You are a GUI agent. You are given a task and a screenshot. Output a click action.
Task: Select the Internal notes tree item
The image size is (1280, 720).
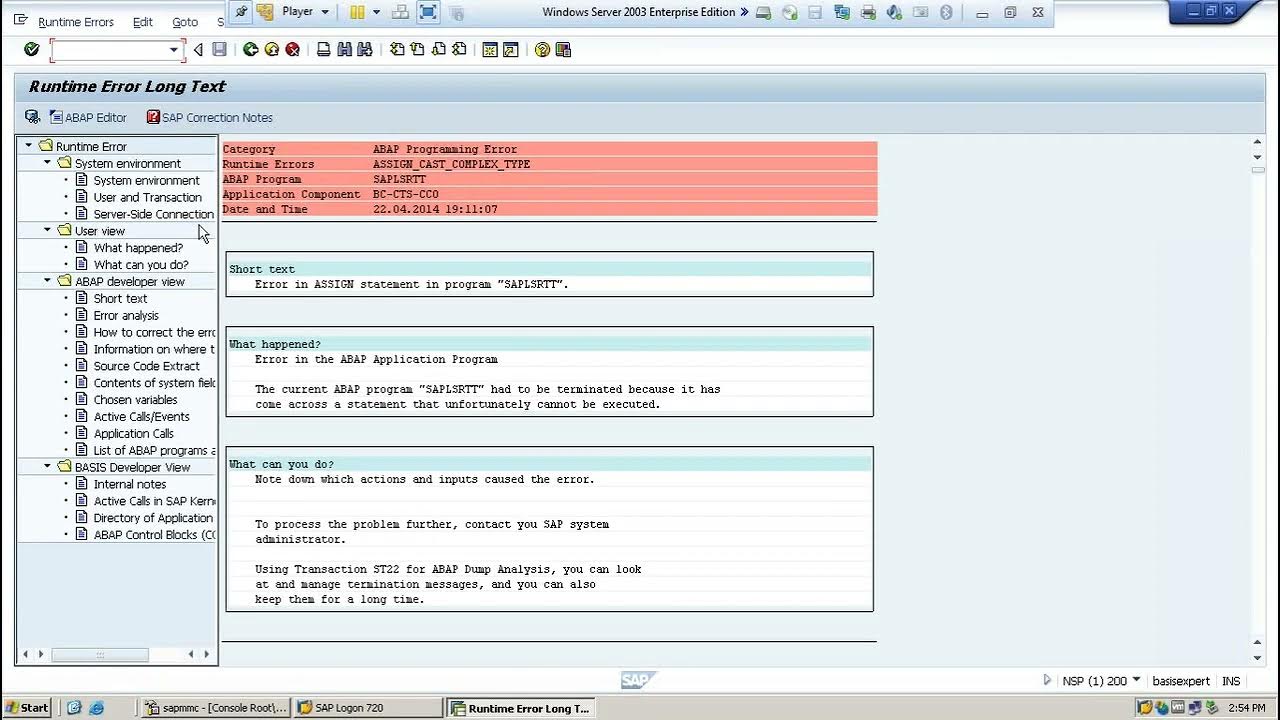130,484
